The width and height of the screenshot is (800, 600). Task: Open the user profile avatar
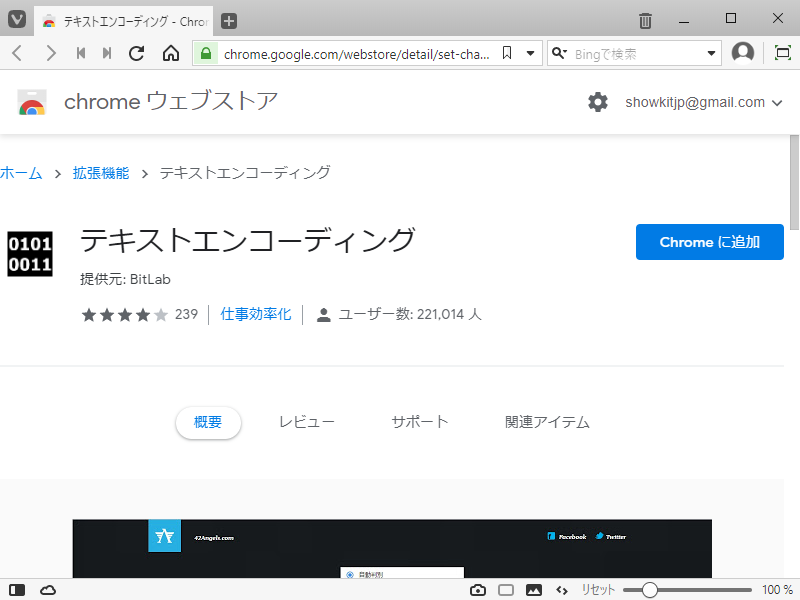743,53
